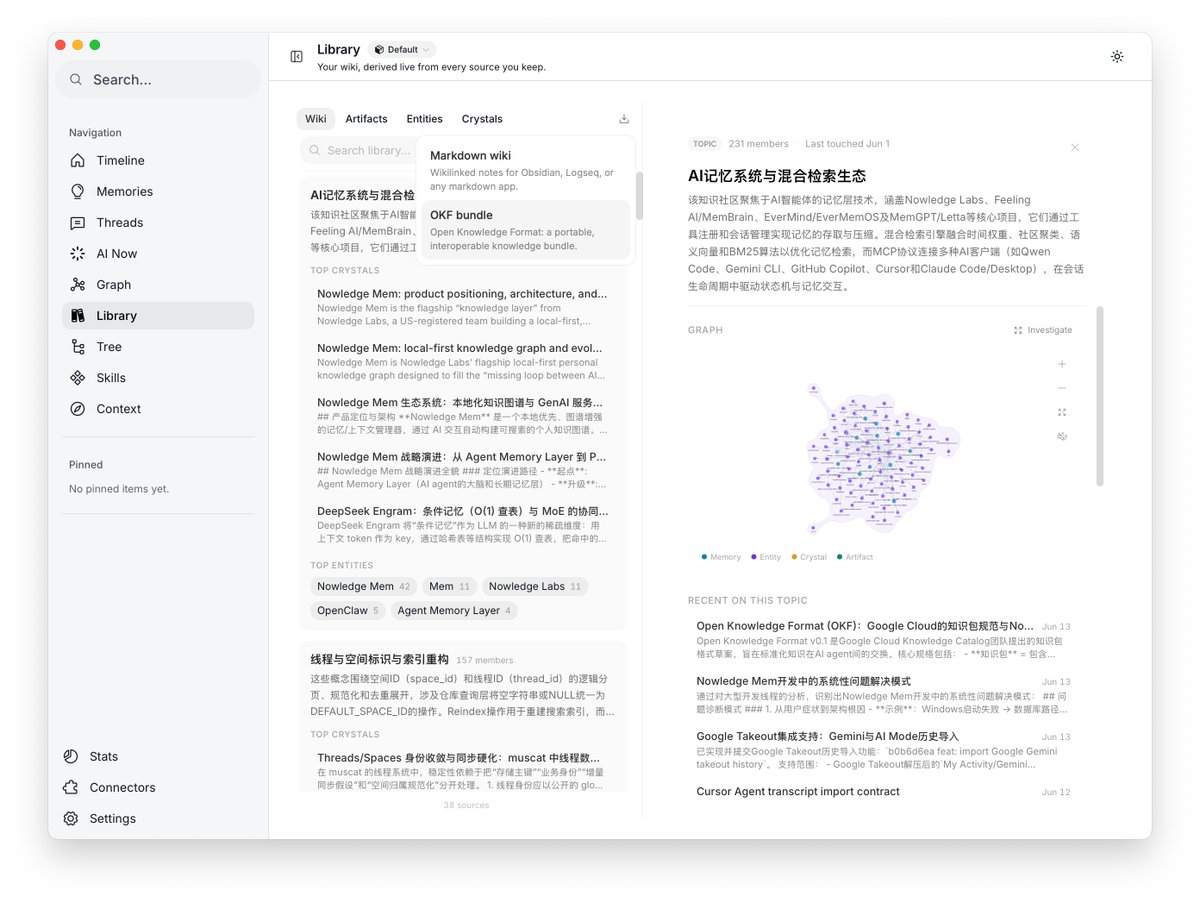
Task: Click the 'Mem 11' entity chip
Action: coord(449,586)
